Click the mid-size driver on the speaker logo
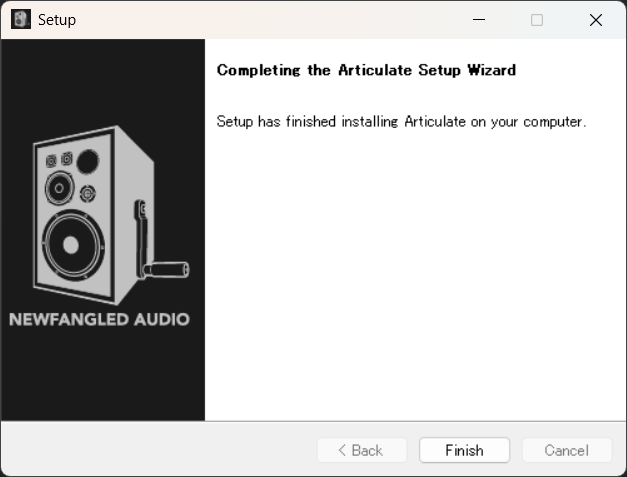Viewport: 627px width, 477px height. point(60,188)
